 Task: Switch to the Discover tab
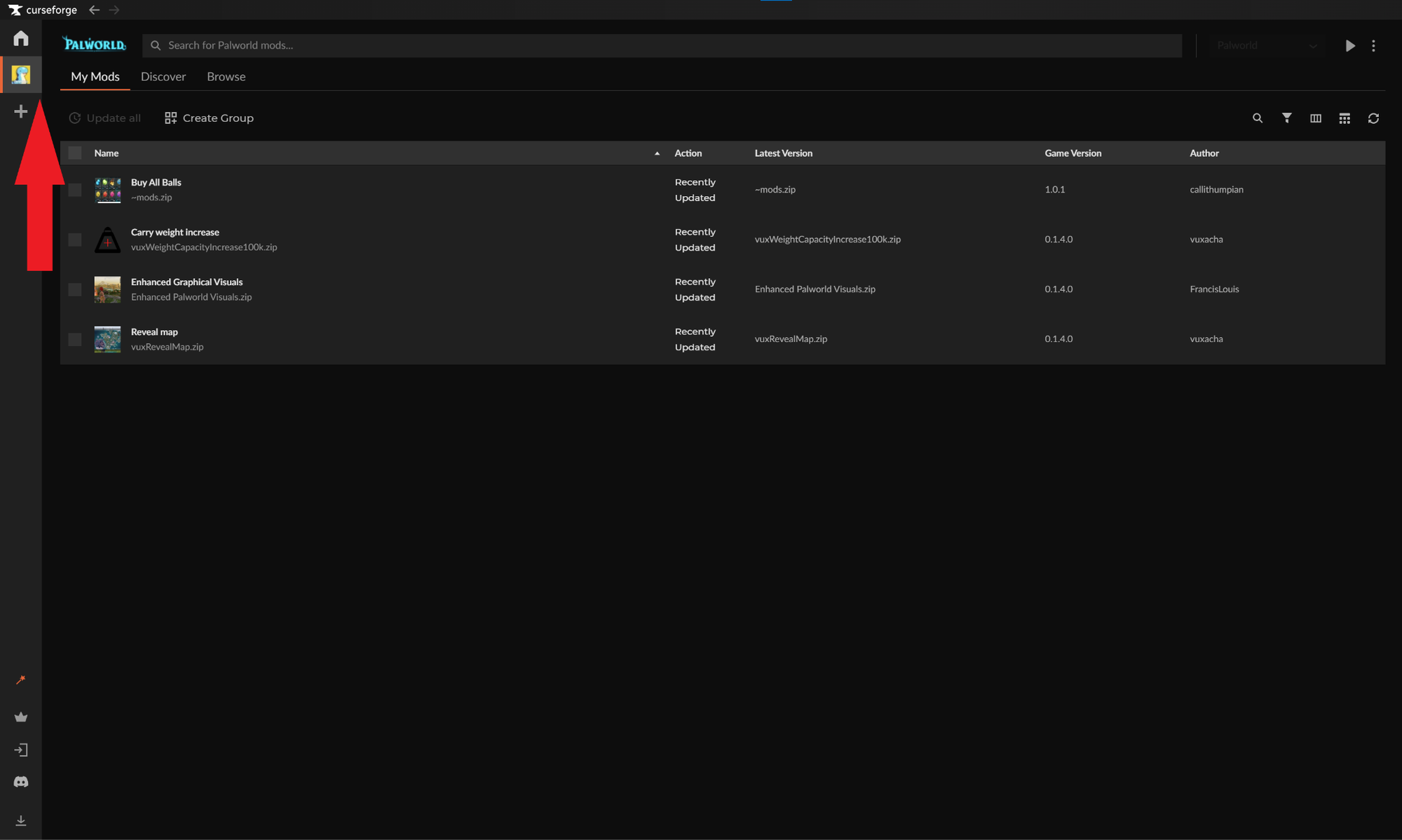coord(163,76)
